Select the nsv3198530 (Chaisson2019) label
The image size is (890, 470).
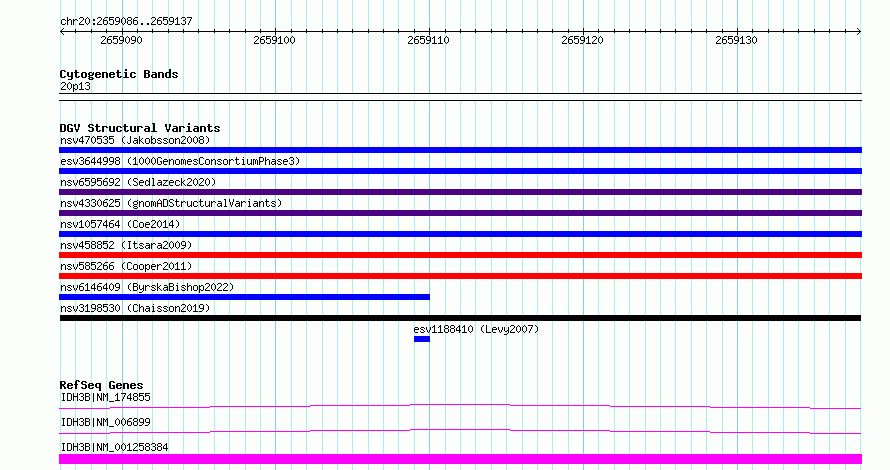135,308
